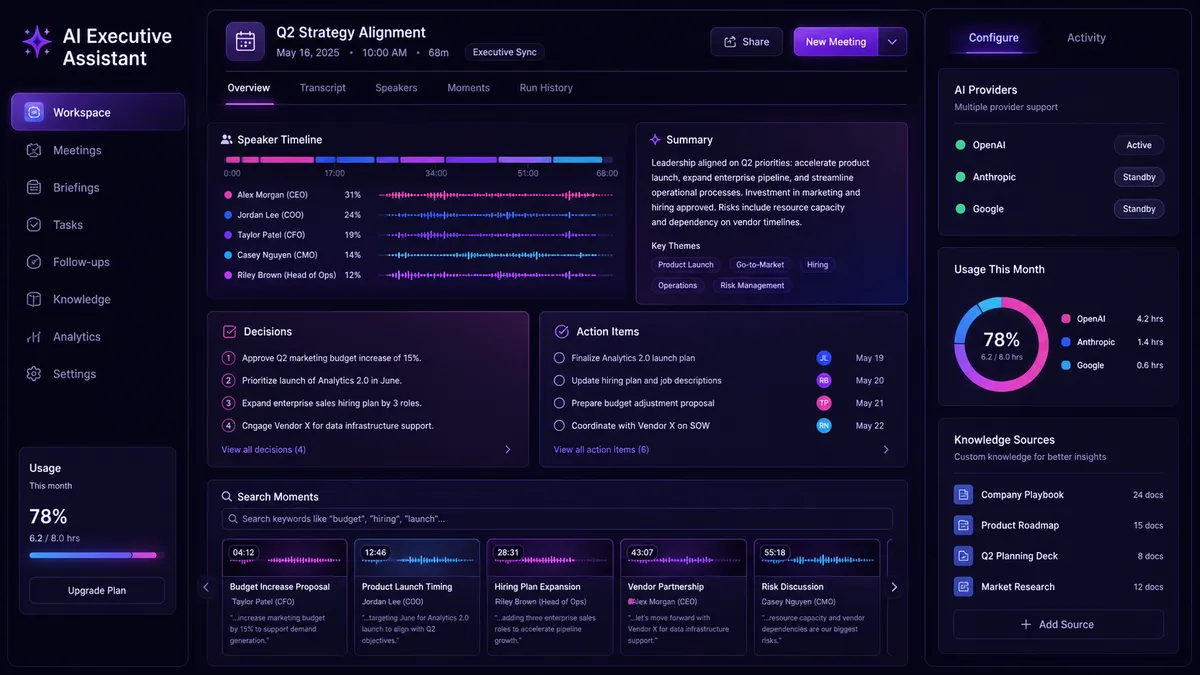
Task: Switch to the Run History tab
Action: tap(546, 88)
